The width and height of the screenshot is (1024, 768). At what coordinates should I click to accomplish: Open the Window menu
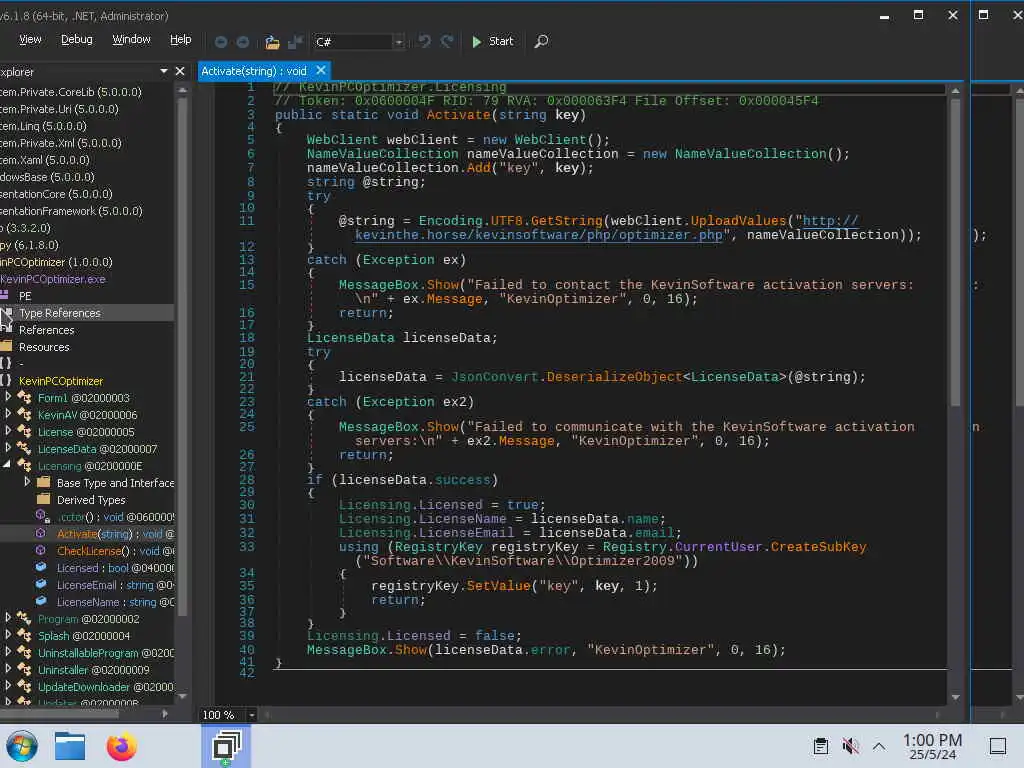[131, 39]
